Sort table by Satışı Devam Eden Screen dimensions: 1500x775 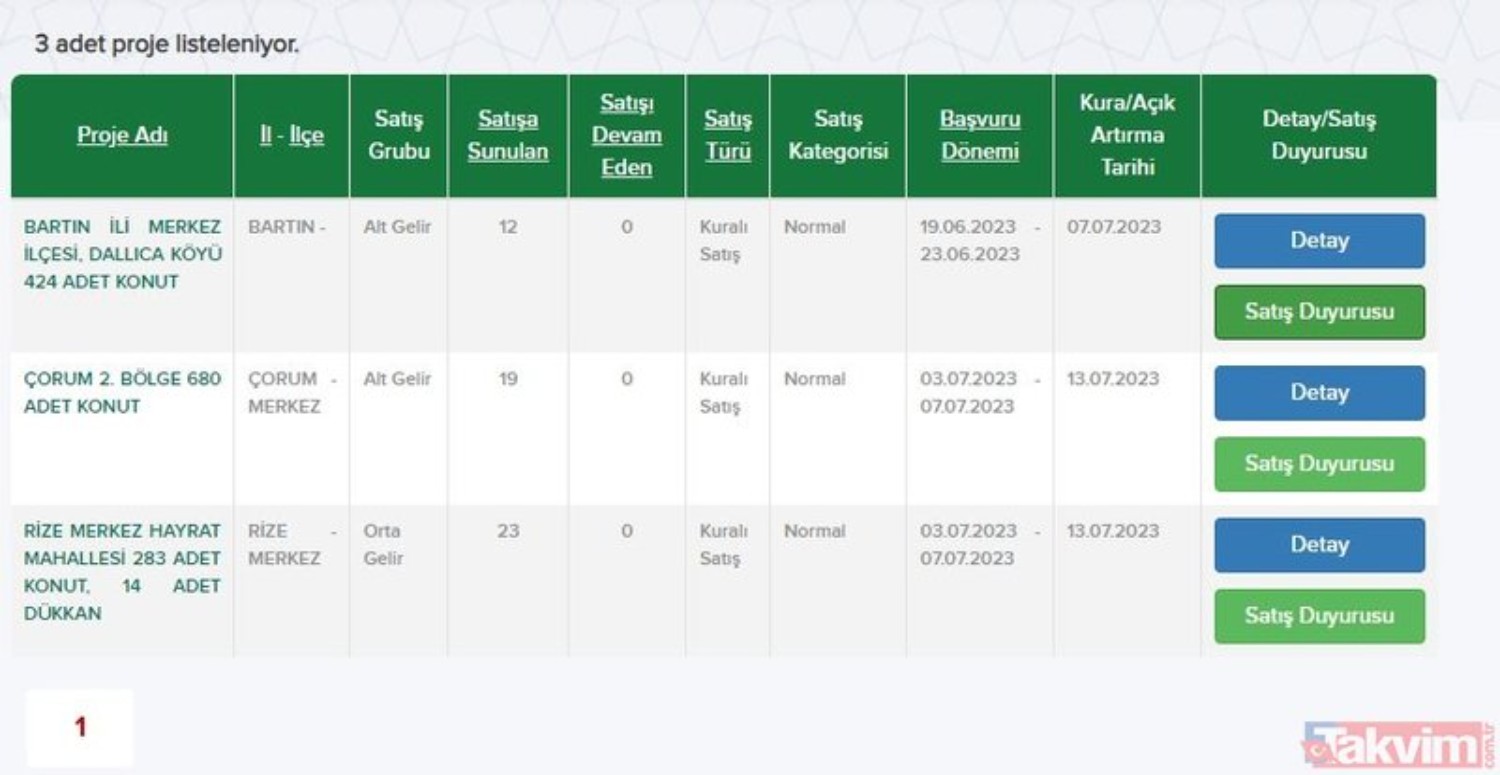(627, 136)
